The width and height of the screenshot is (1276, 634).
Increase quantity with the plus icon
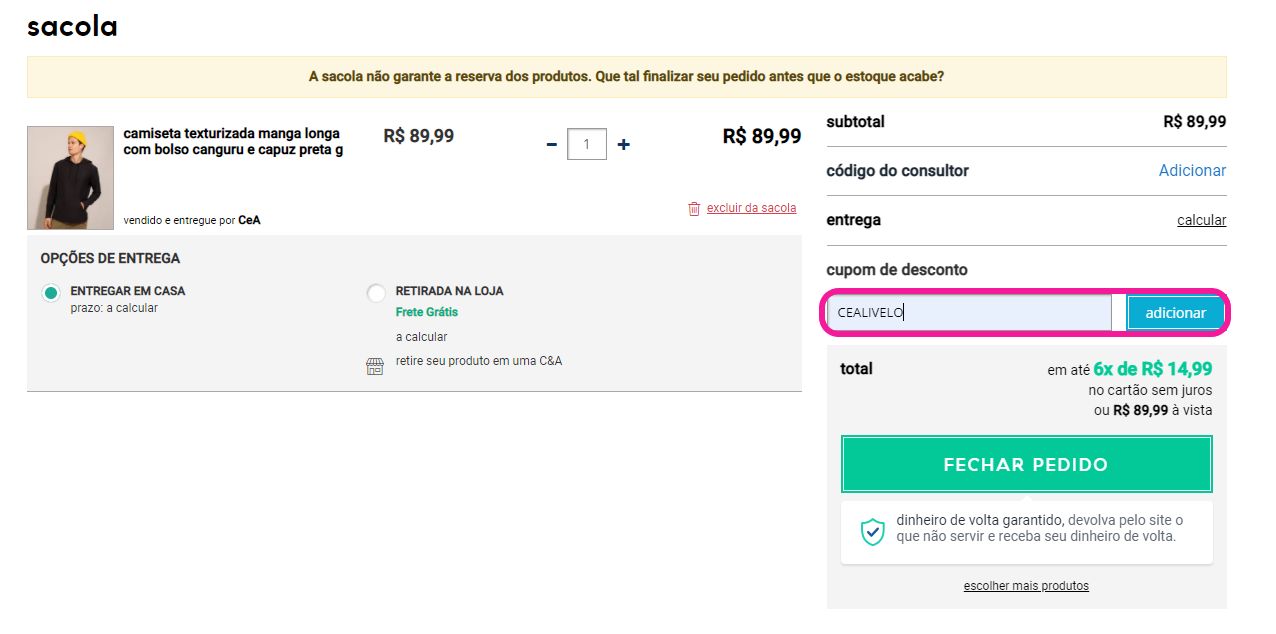[x=623, y=144]
